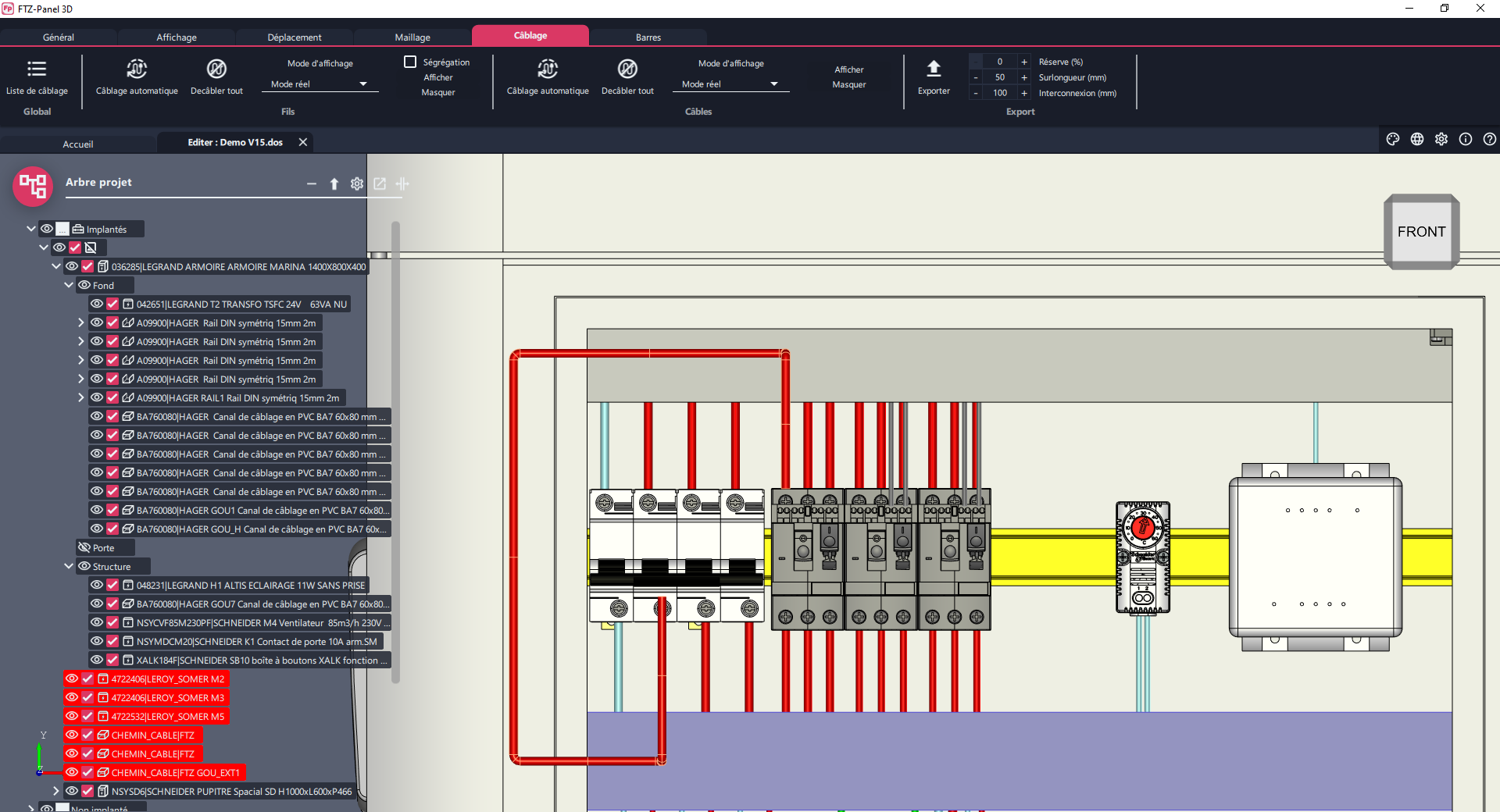Screen dimensions: 1500x812
Task: Run Câblage automatique in the Fils group
Action: click(137, 69)
